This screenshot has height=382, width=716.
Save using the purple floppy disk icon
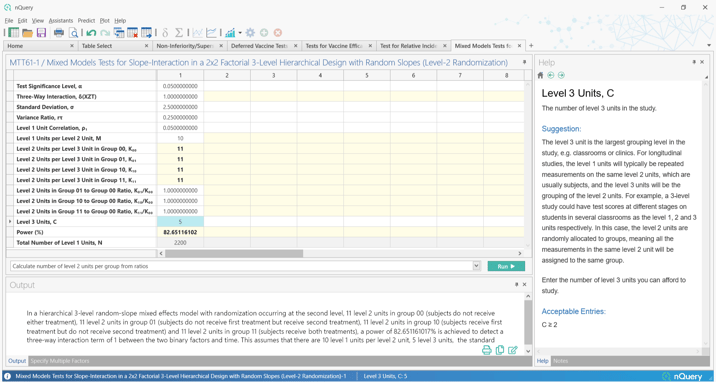click(x=42, y=32)
